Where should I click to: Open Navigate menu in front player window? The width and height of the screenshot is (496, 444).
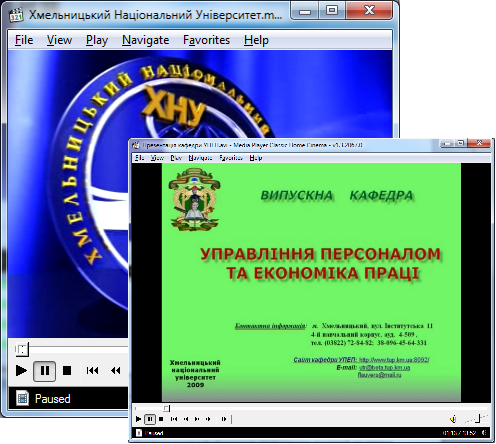pyautogui.click(x=200, y=158)
